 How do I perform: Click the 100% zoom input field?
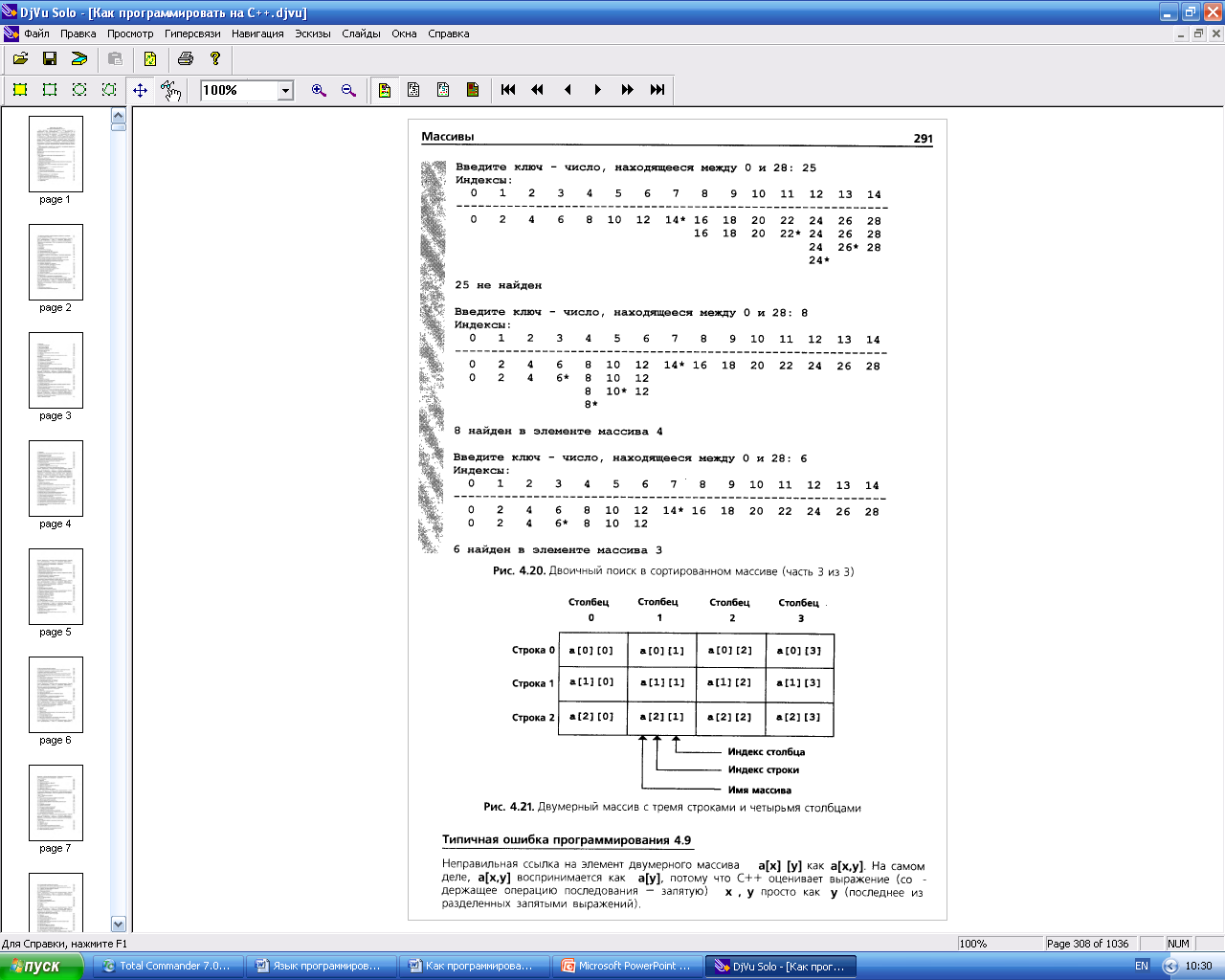point(239,90)
